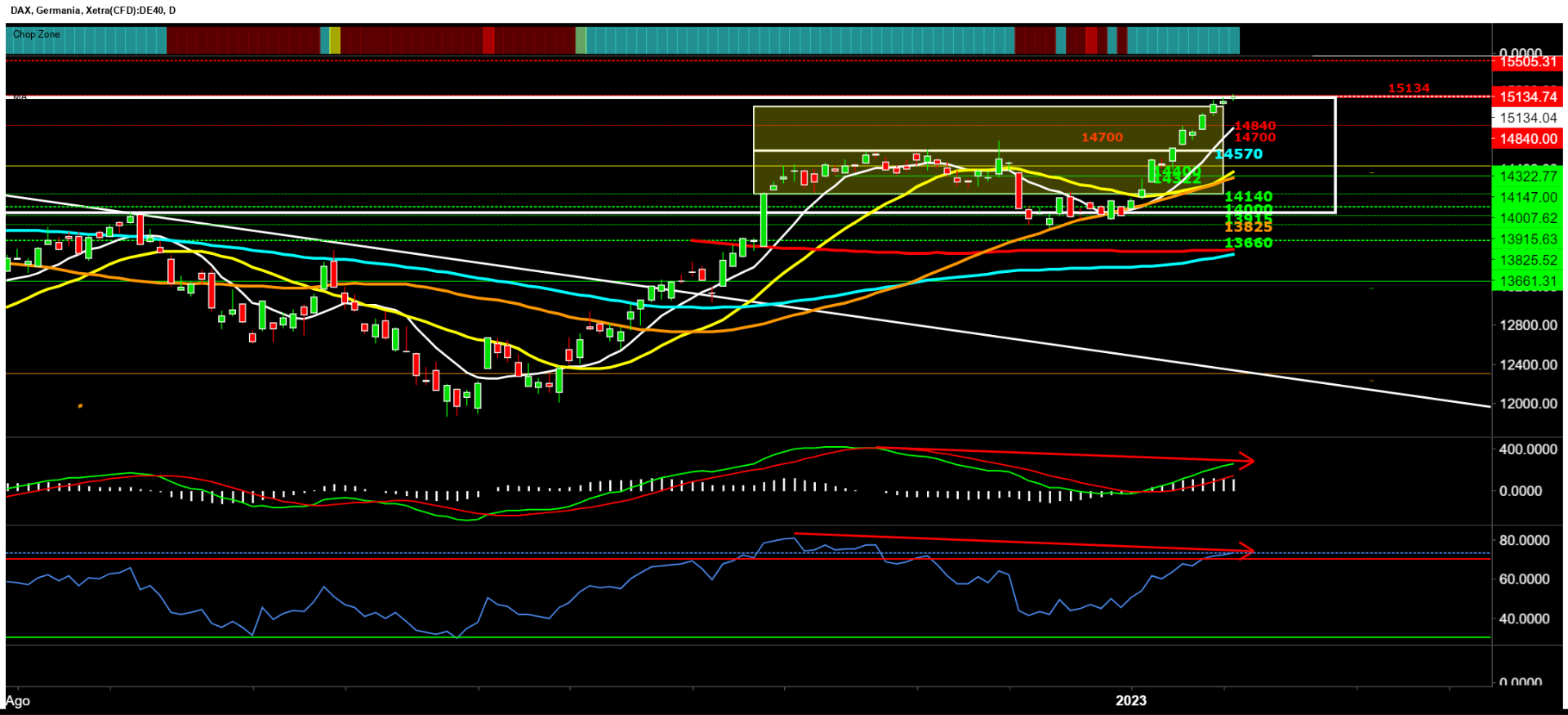Viewport: 1568px width, 715px height.
Task: Click the Ago label on time axis
Action: 18,701
